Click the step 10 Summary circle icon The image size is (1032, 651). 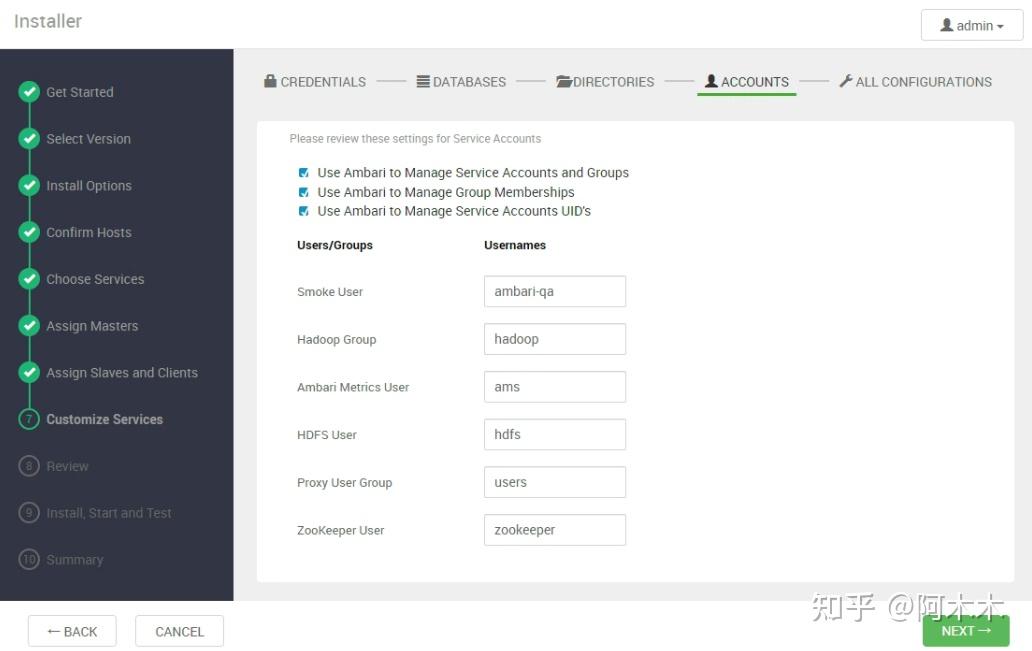[x=29, y=560]
